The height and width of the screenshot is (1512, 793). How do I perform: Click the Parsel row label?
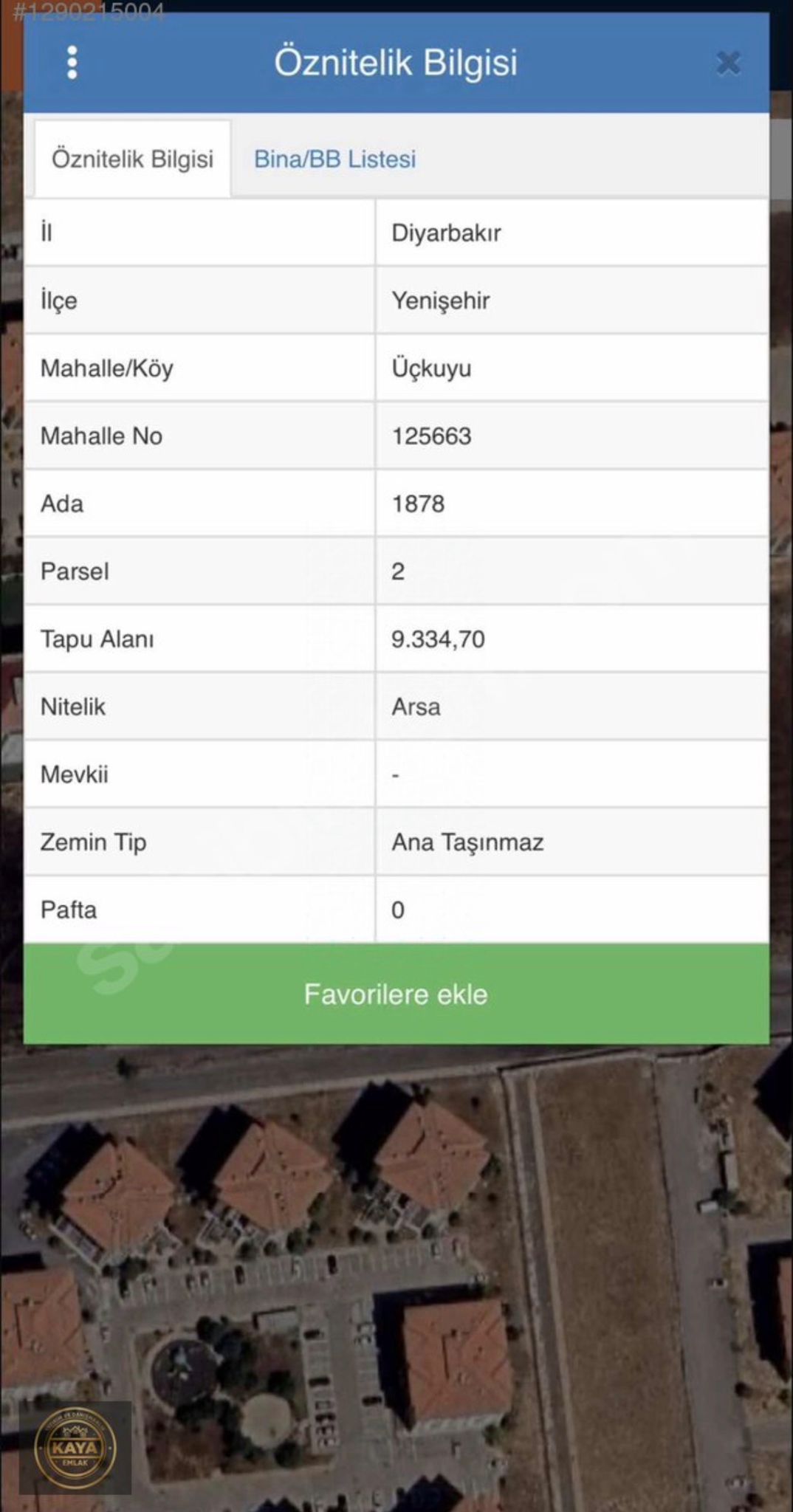click(x=75, y=571)
